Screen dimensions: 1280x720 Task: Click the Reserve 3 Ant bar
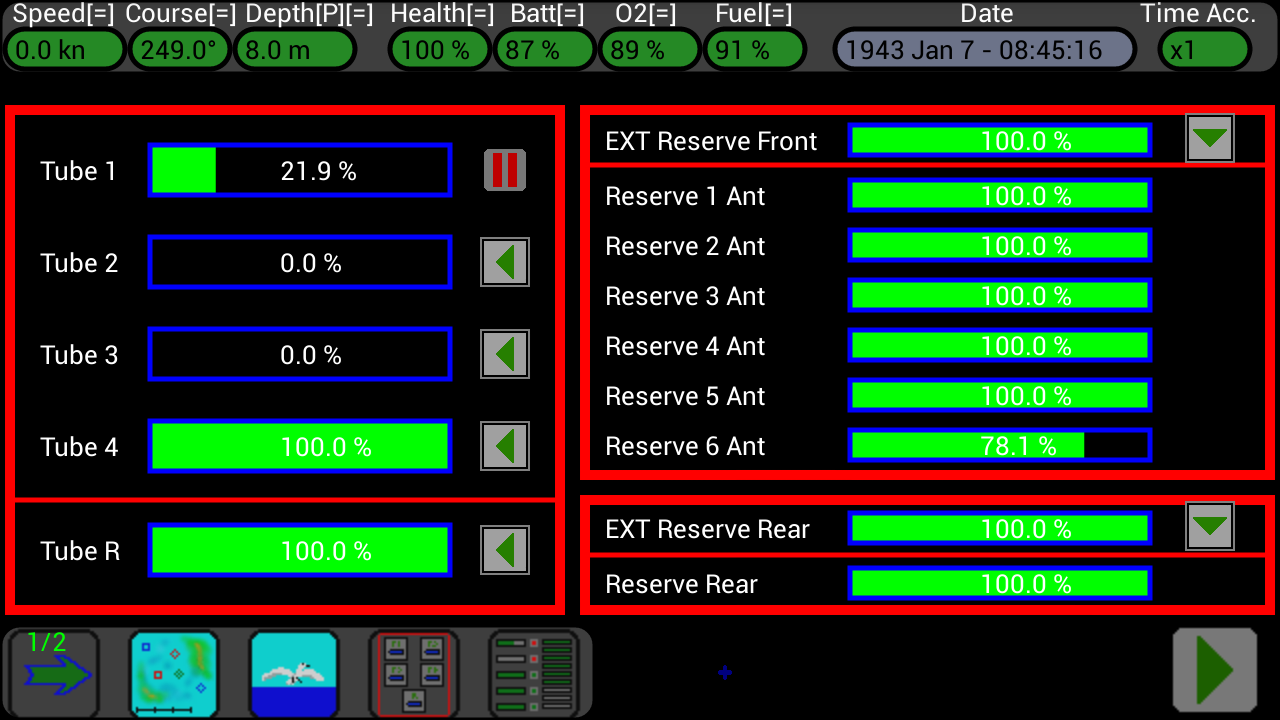(x=1000, y=295)
